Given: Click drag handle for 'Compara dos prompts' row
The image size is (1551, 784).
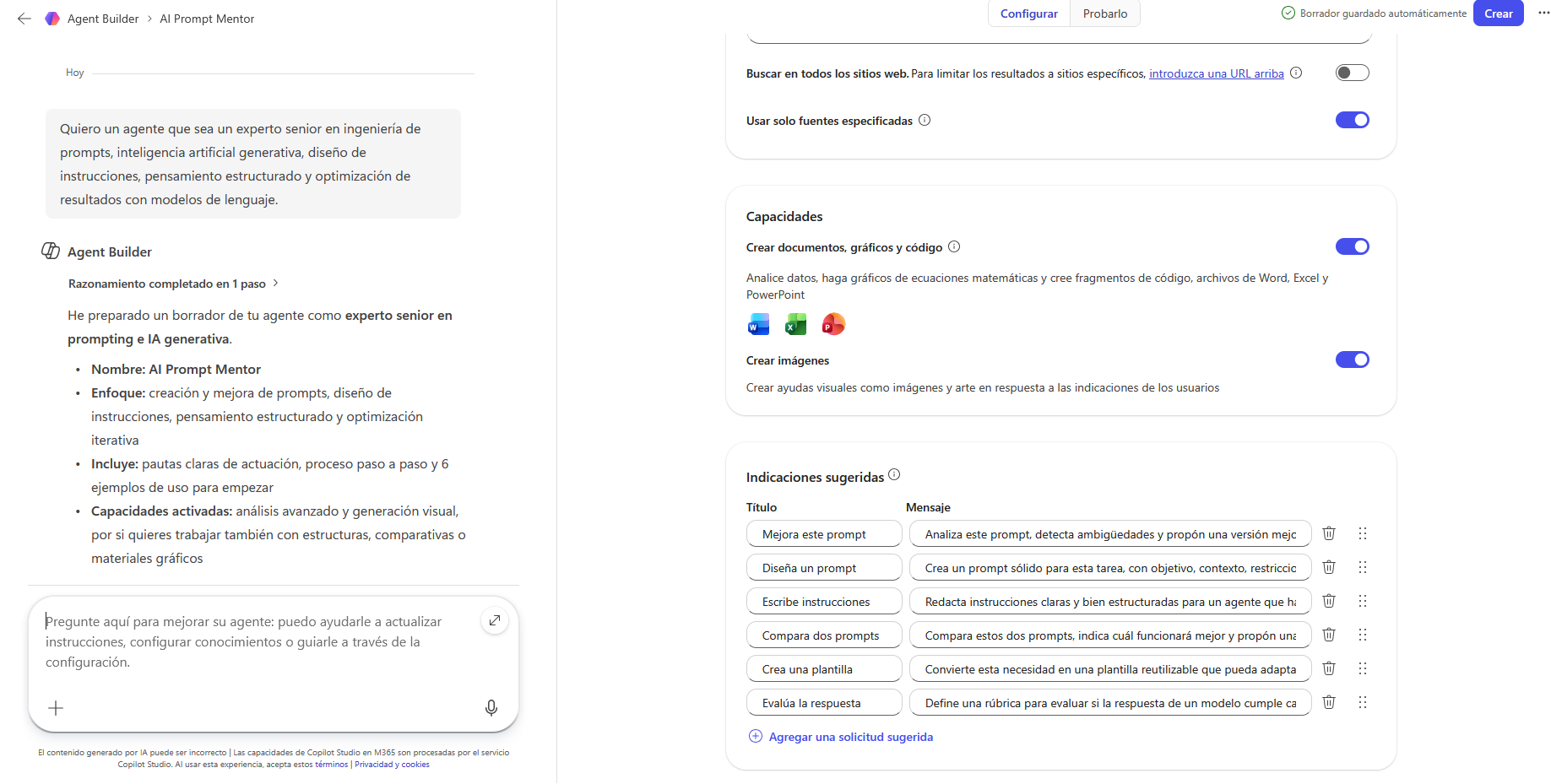Looking at the screenshot, I should click(1363, 635).
